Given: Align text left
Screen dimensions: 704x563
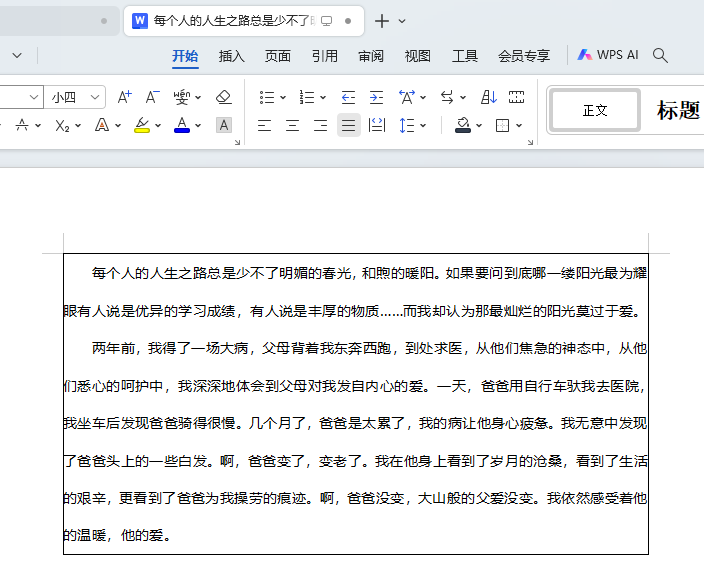Looking at the screenshot, I should (x=264, y=125).
